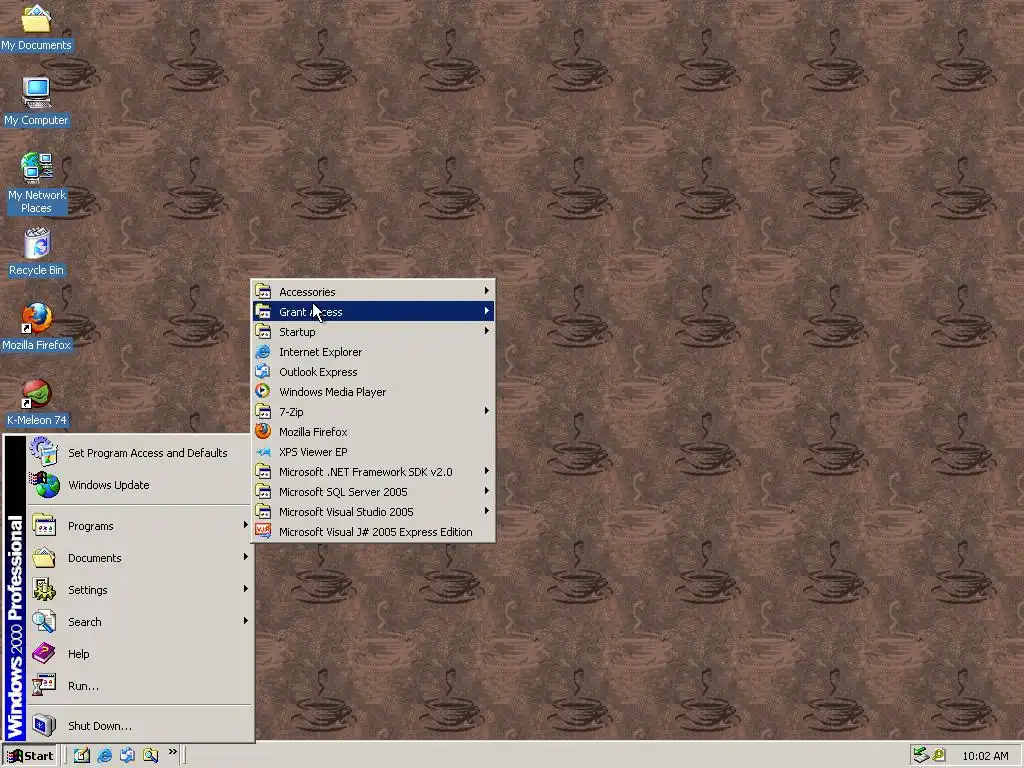
Task: Click the Safely Remove Hardware tray icon
Action: pyautogui.click(x=921, y=755)
